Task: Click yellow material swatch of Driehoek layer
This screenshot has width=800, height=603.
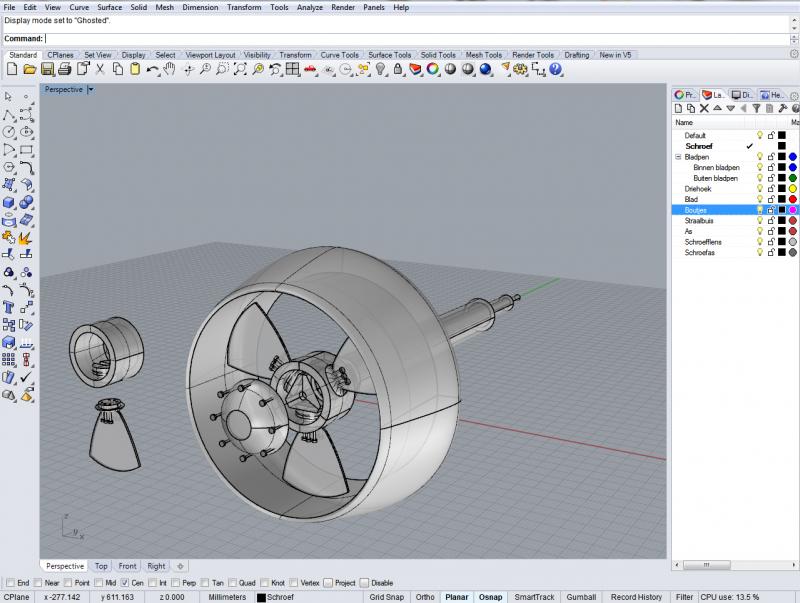Action: [x=792, y=189]
